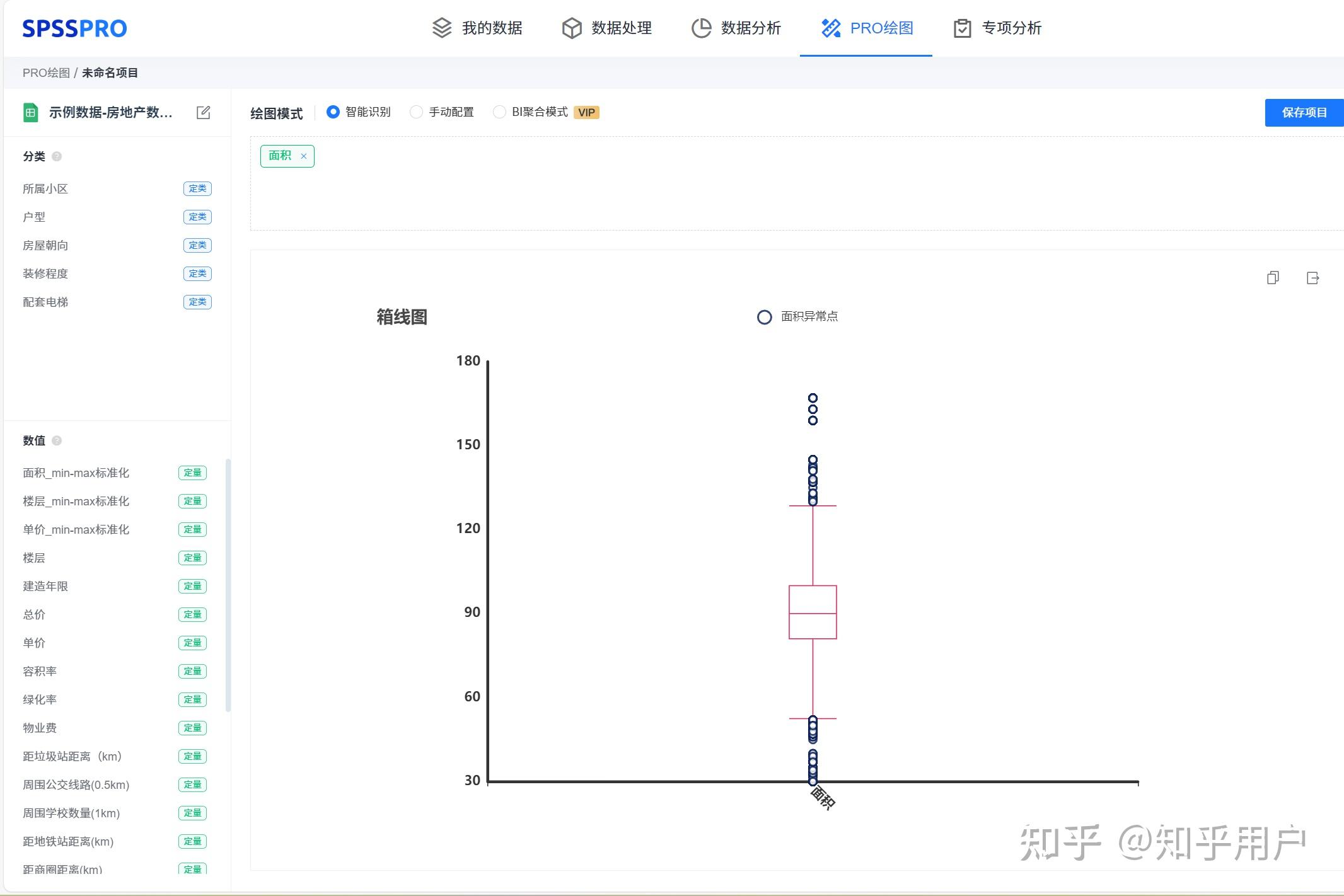Select the 户型 categorical variable

pos(35,217)
